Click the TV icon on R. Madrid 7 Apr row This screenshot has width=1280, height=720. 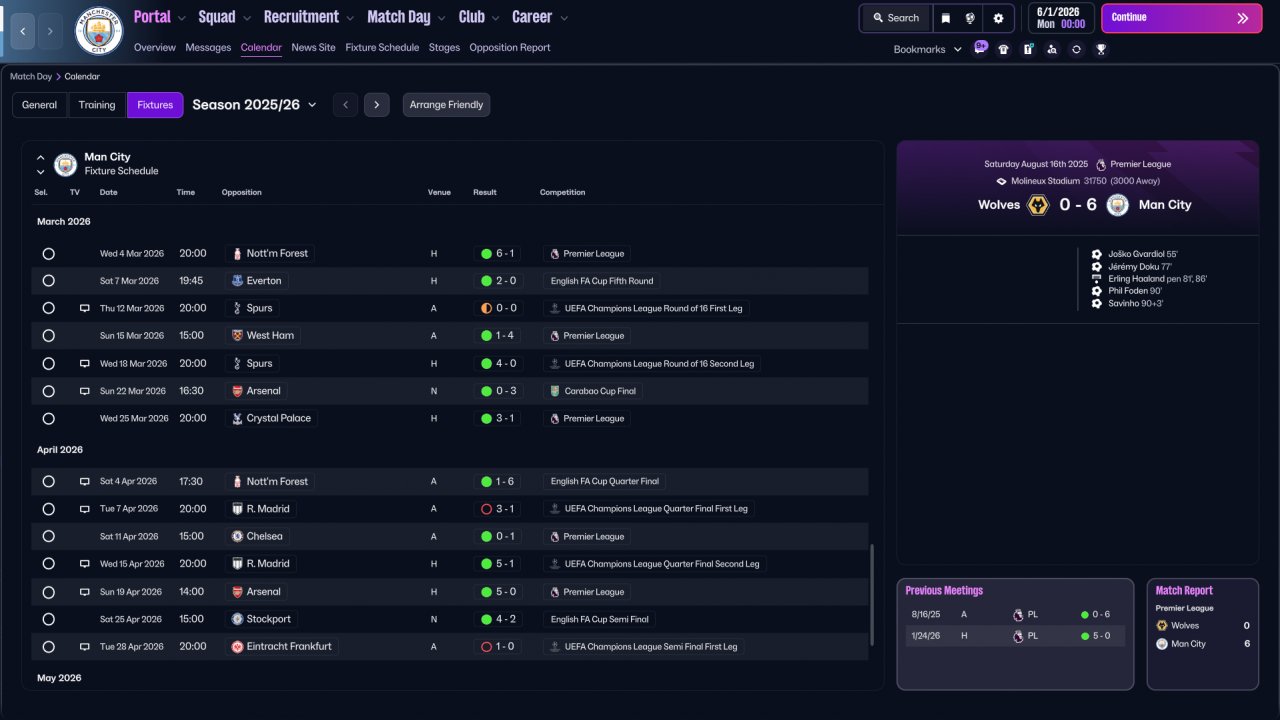(85, 509)
